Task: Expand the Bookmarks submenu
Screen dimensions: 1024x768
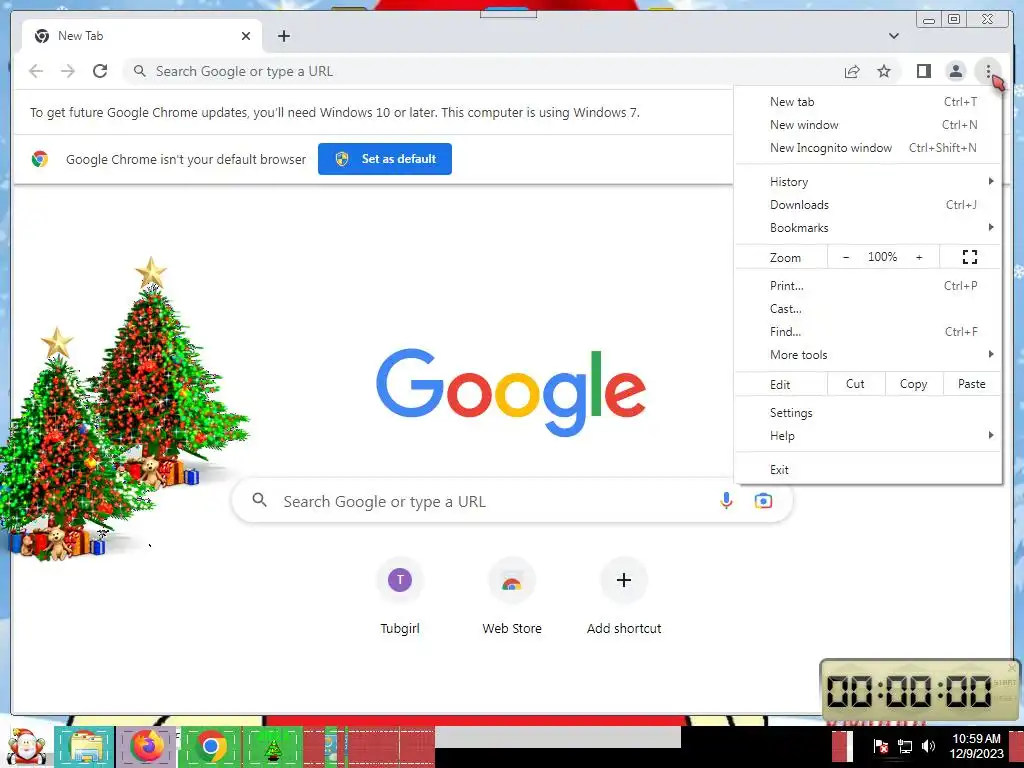Action: [x=868, y=227]
